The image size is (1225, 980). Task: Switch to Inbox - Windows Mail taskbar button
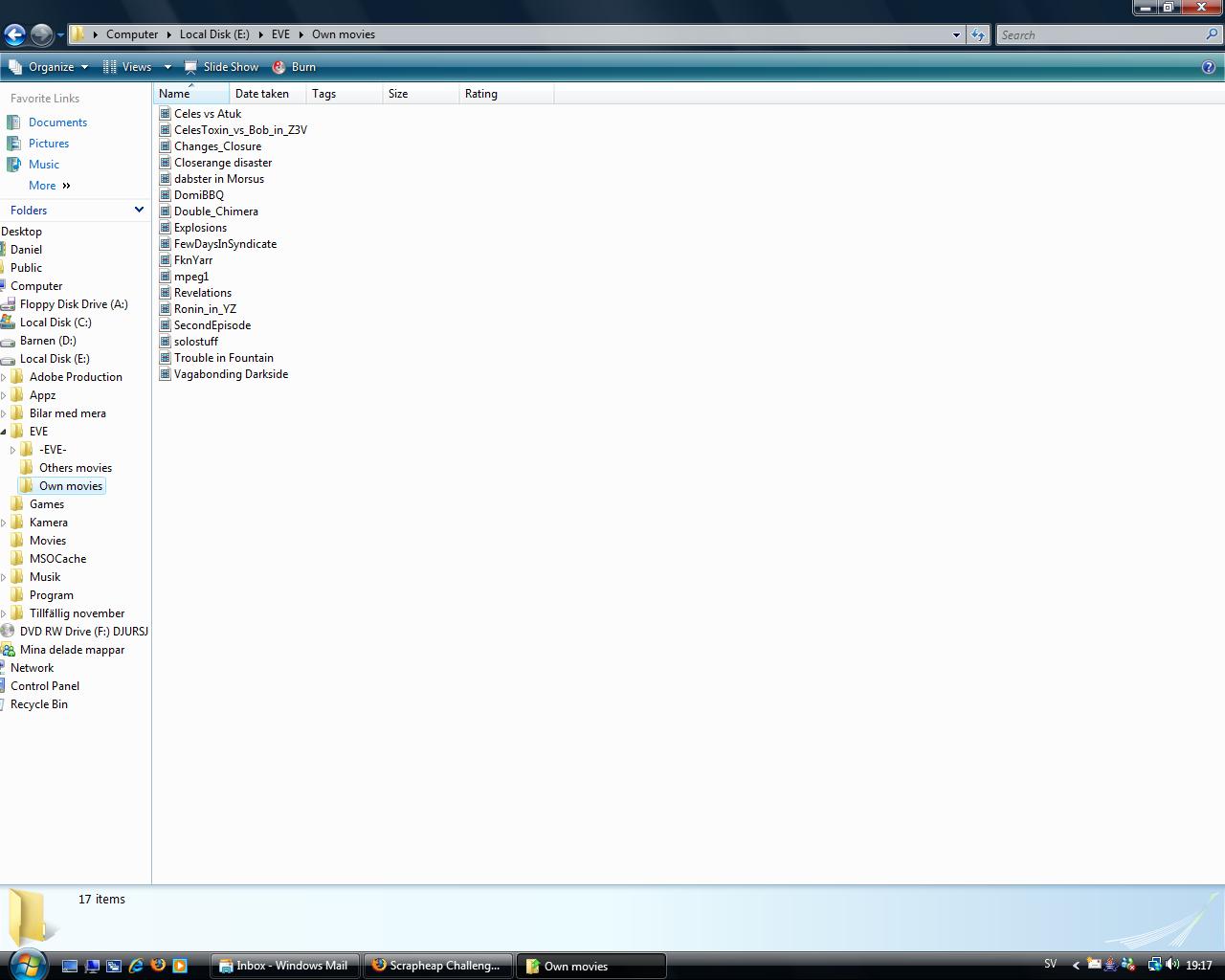click(x=285, y=966)
